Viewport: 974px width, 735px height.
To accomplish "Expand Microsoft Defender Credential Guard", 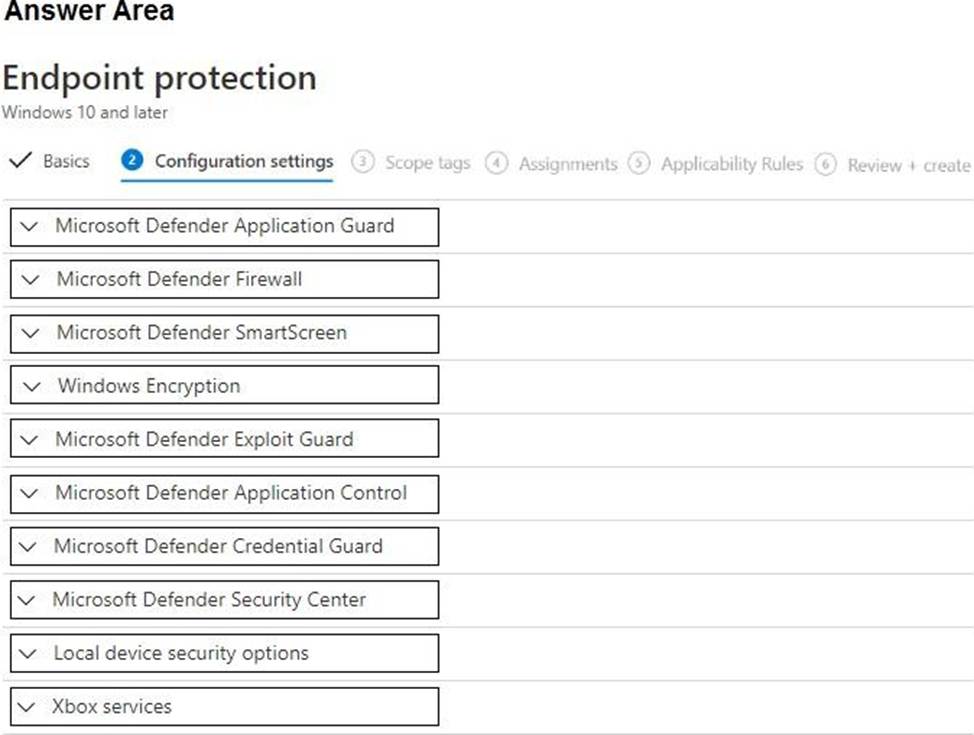I will click(x=224, y=546).
